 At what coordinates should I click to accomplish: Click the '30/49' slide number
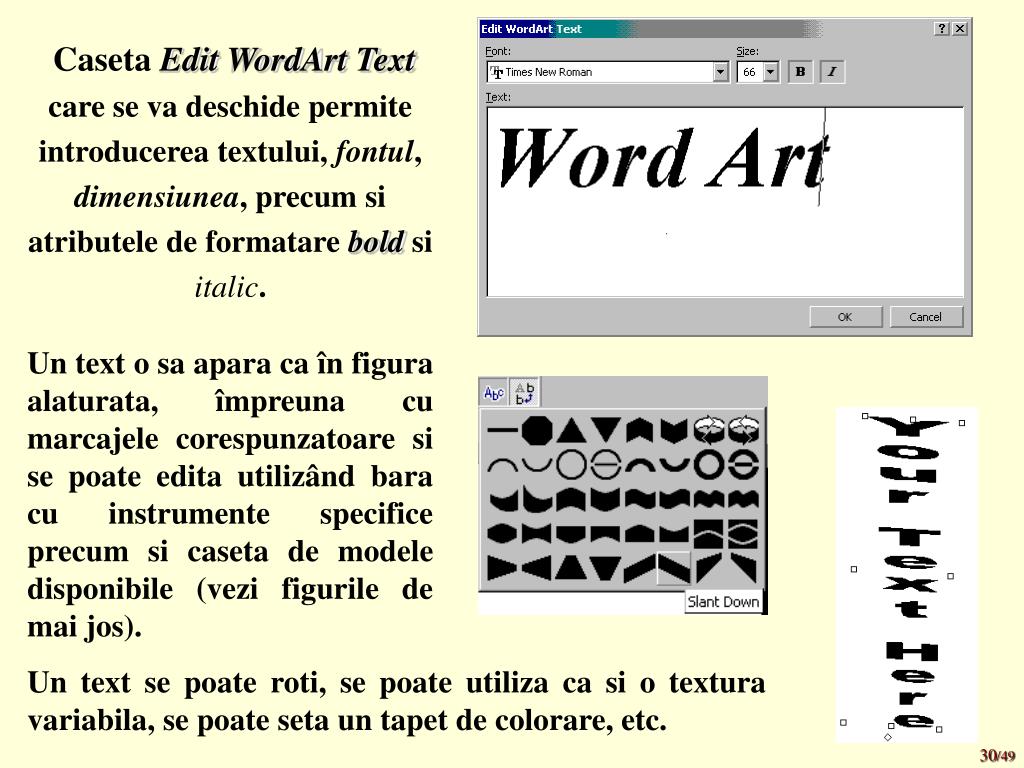tap(997, 756)
